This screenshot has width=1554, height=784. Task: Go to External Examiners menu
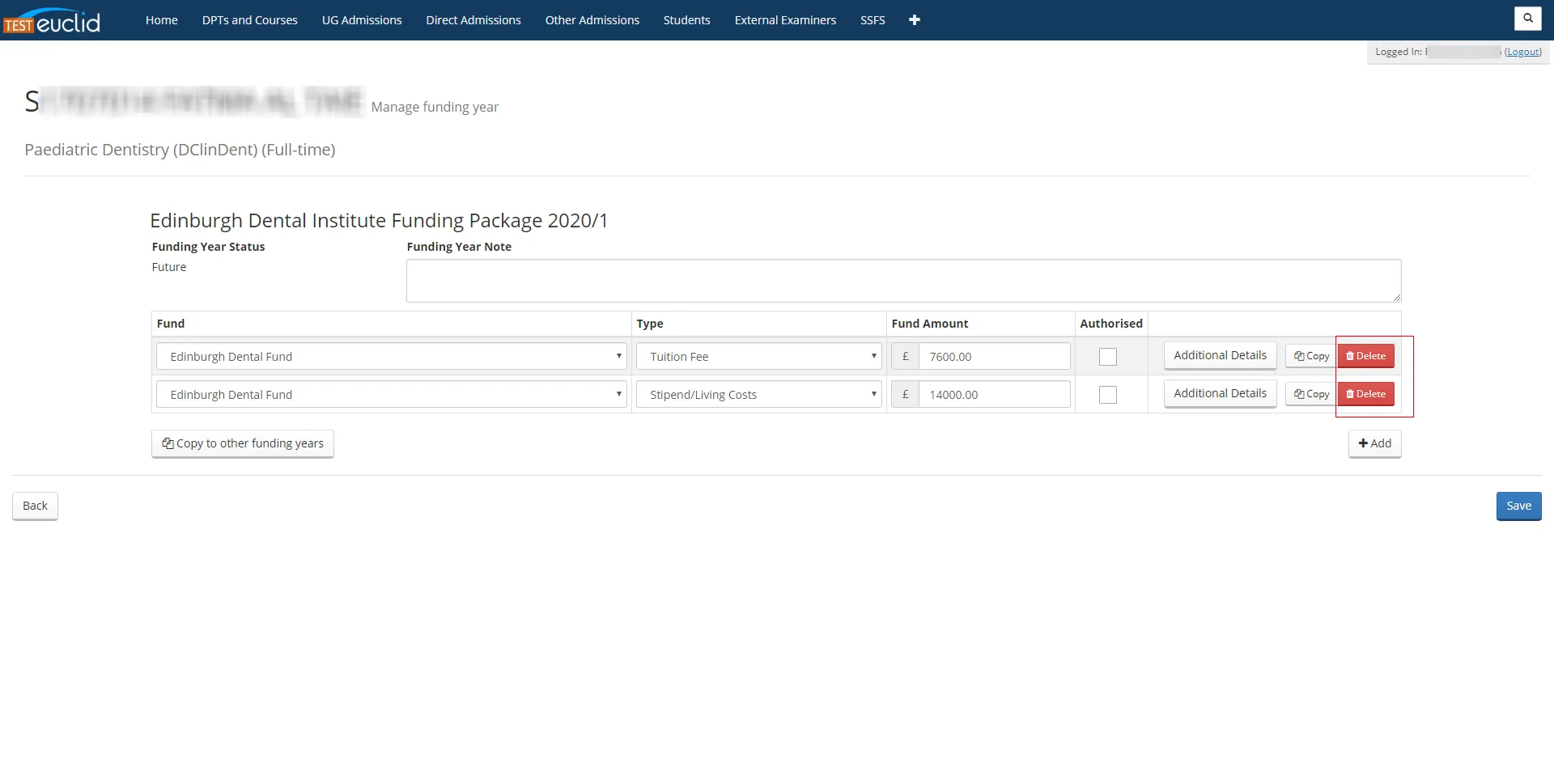coord(785,20)
